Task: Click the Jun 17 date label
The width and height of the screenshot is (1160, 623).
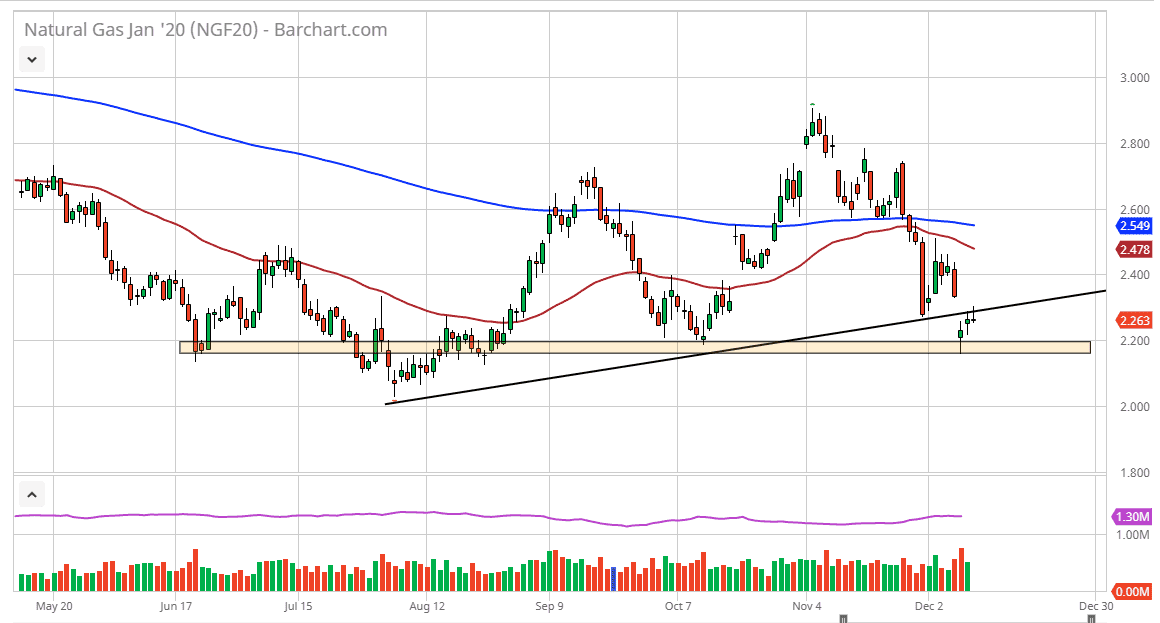Action: coord(175,606)
